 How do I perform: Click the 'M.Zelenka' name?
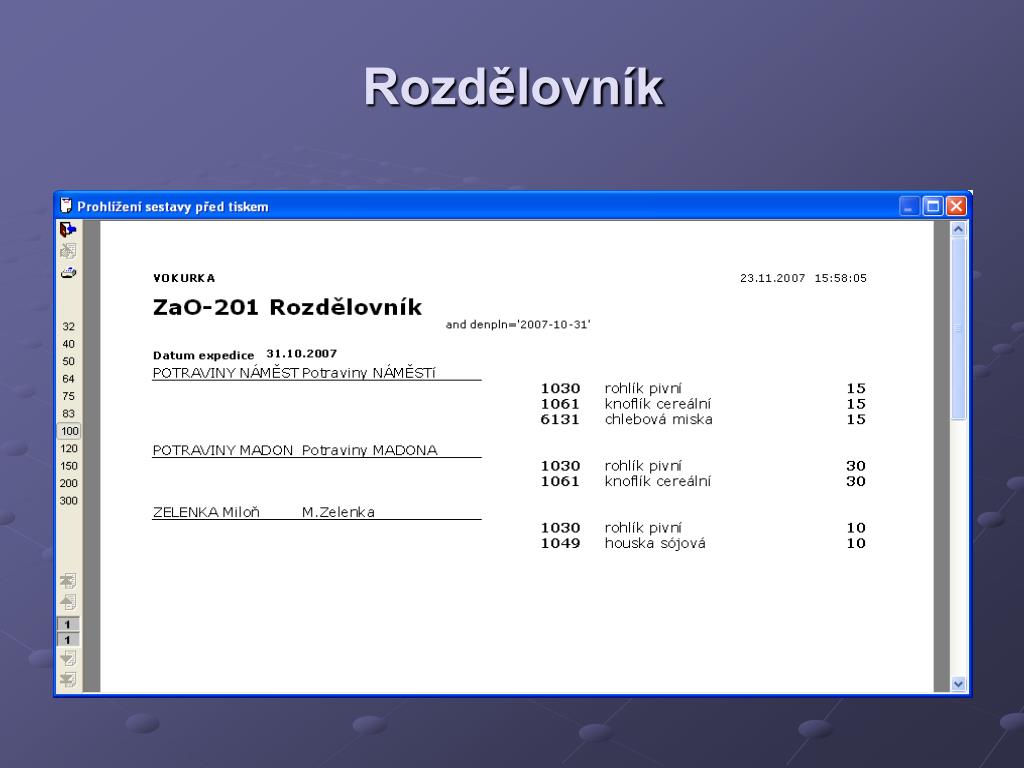tap(338, 512)
